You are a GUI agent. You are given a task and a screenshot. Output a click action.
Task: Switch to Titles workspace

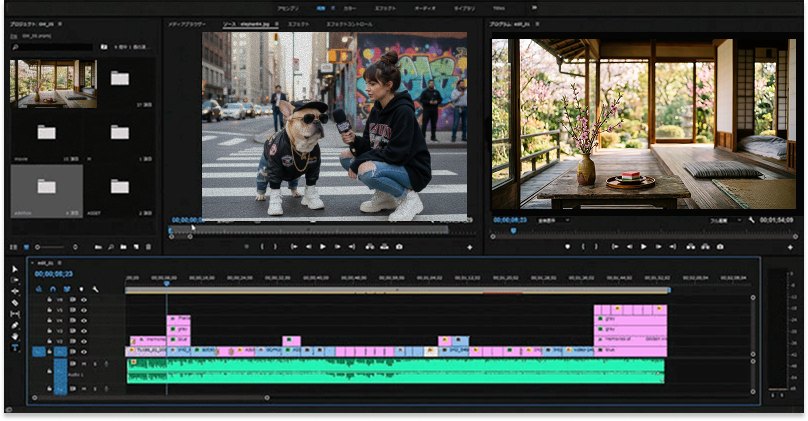pos(499,8)
